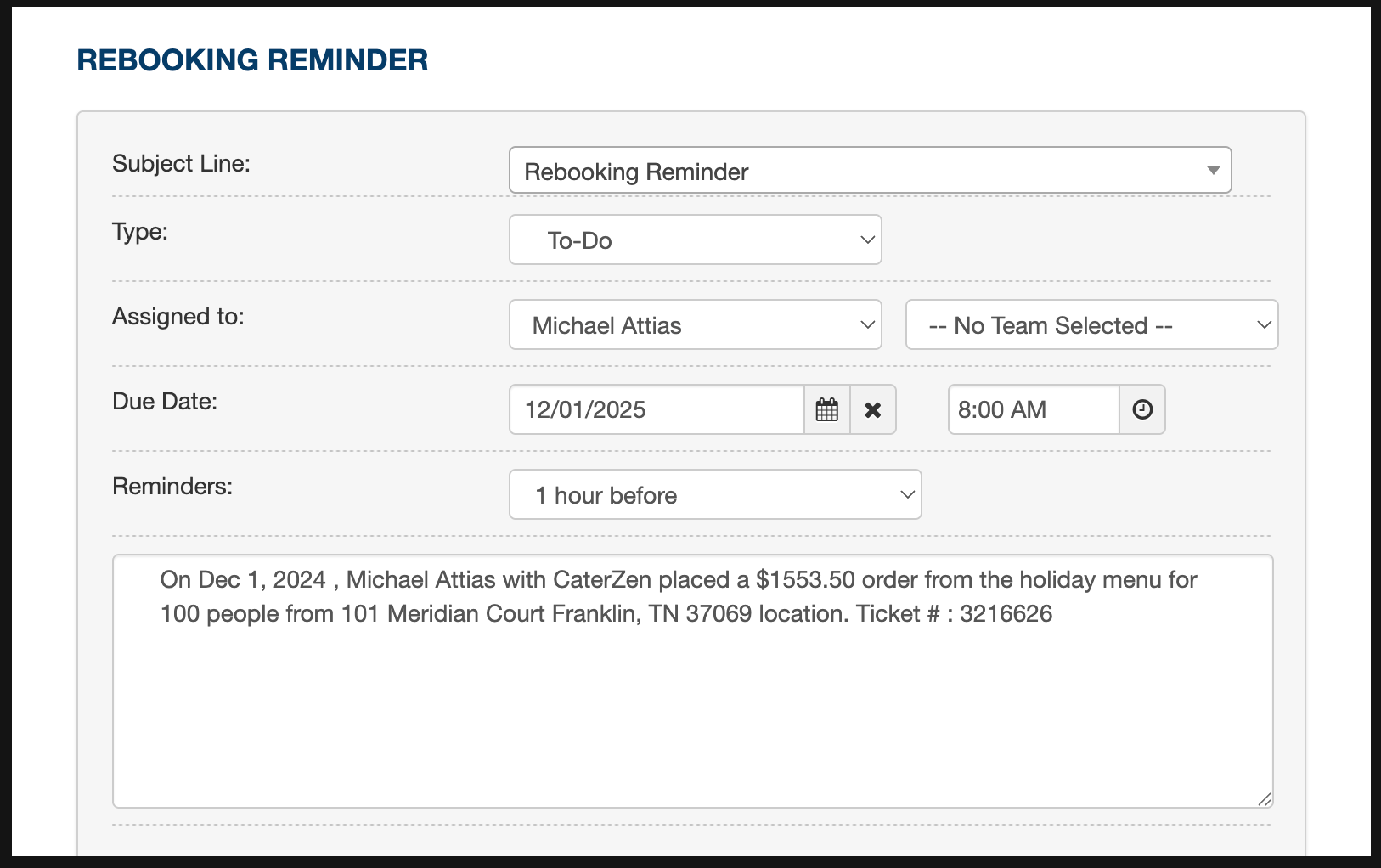Open the 1 hour before reminders dropdown
Viewport: 1381px width, 868px height.
coord(715,495)
